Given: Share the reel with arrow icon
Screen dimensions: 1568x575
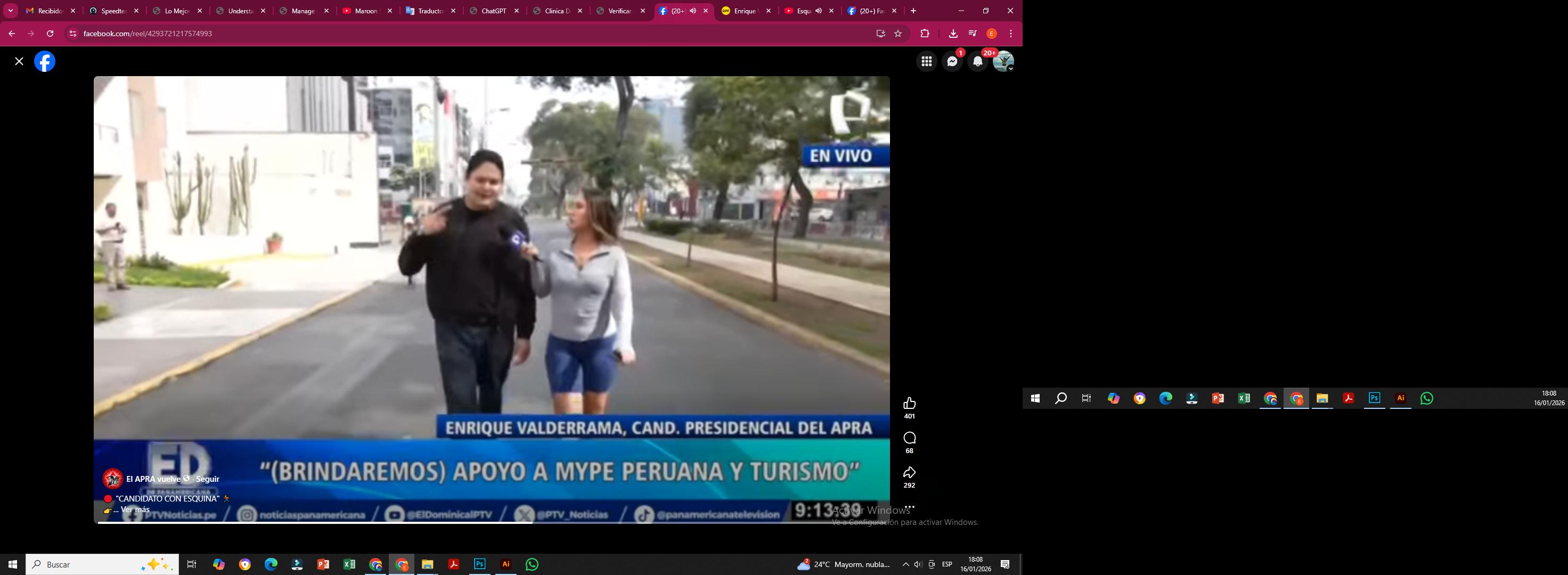Looking at the screenshot, I should pos(909,473).
